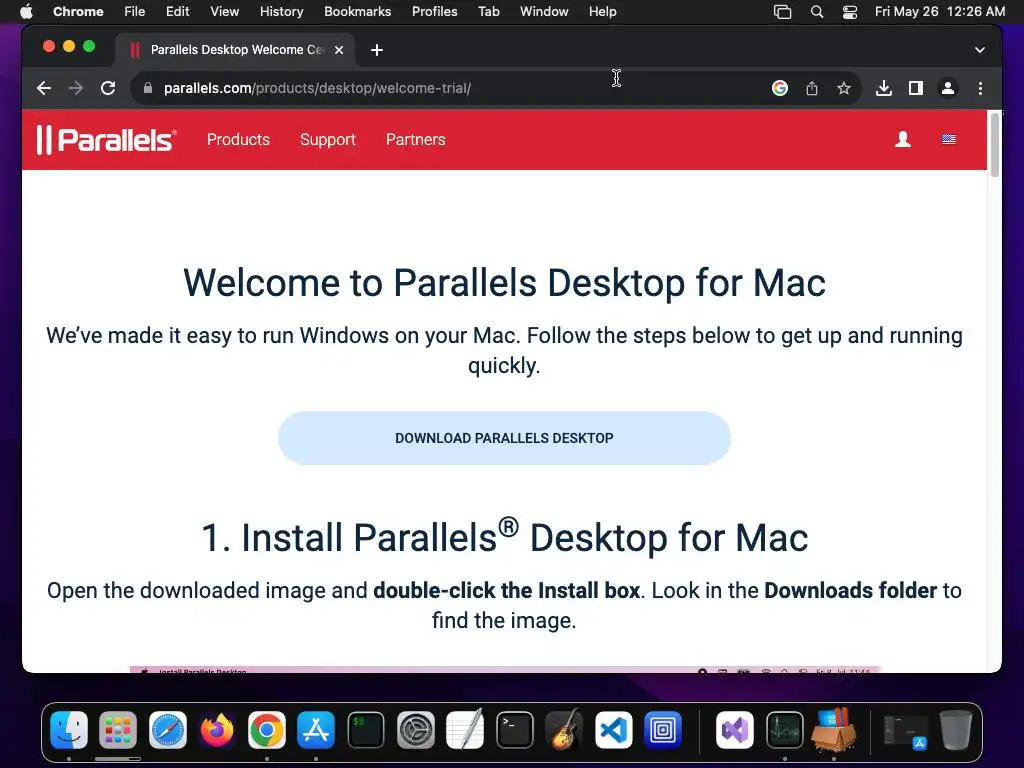Go back to previous page

coord(44,88)
